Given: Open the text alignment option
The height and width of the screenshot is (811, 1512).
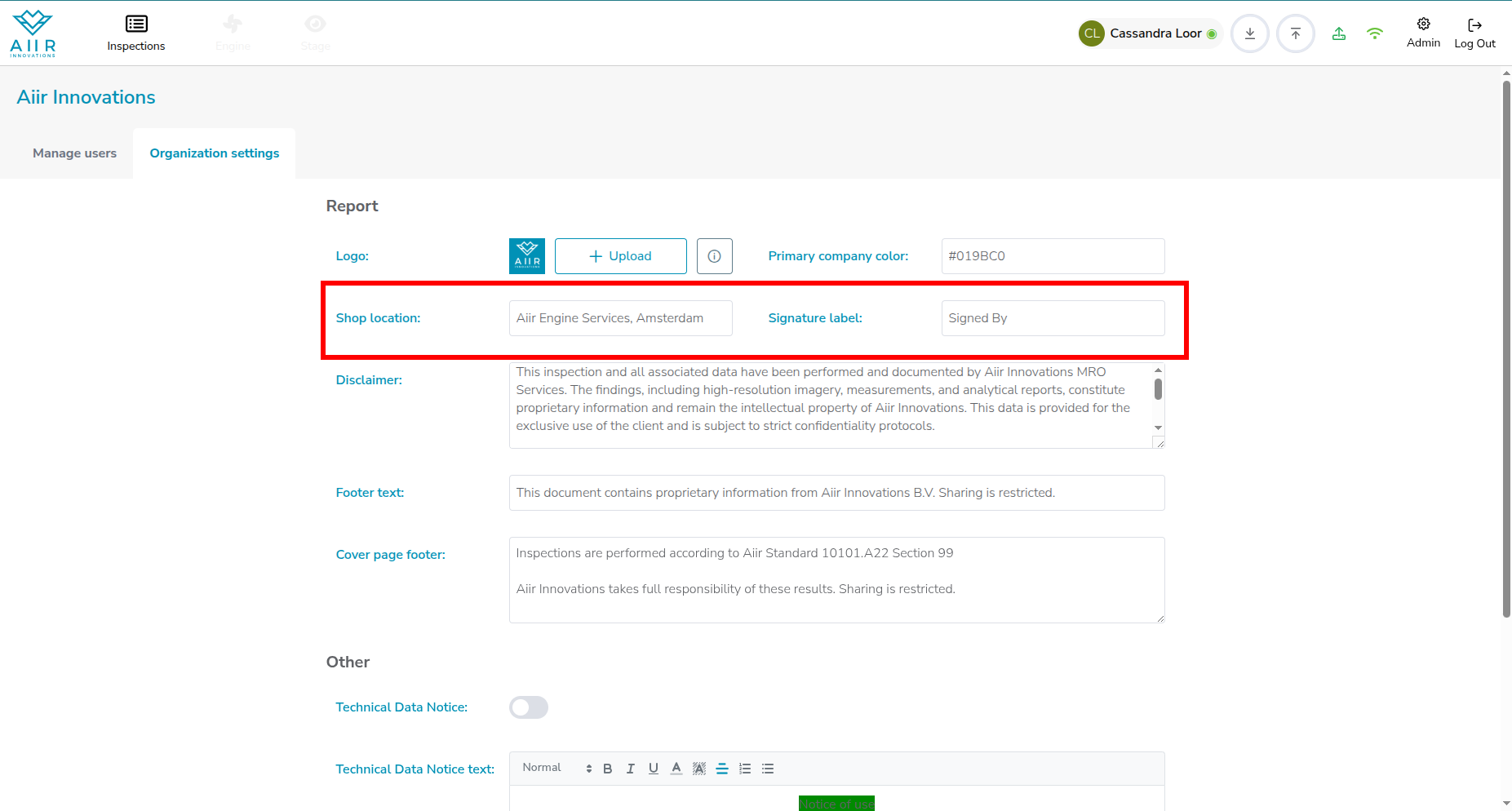Looking at the screenshot, I should pos(722,769).
